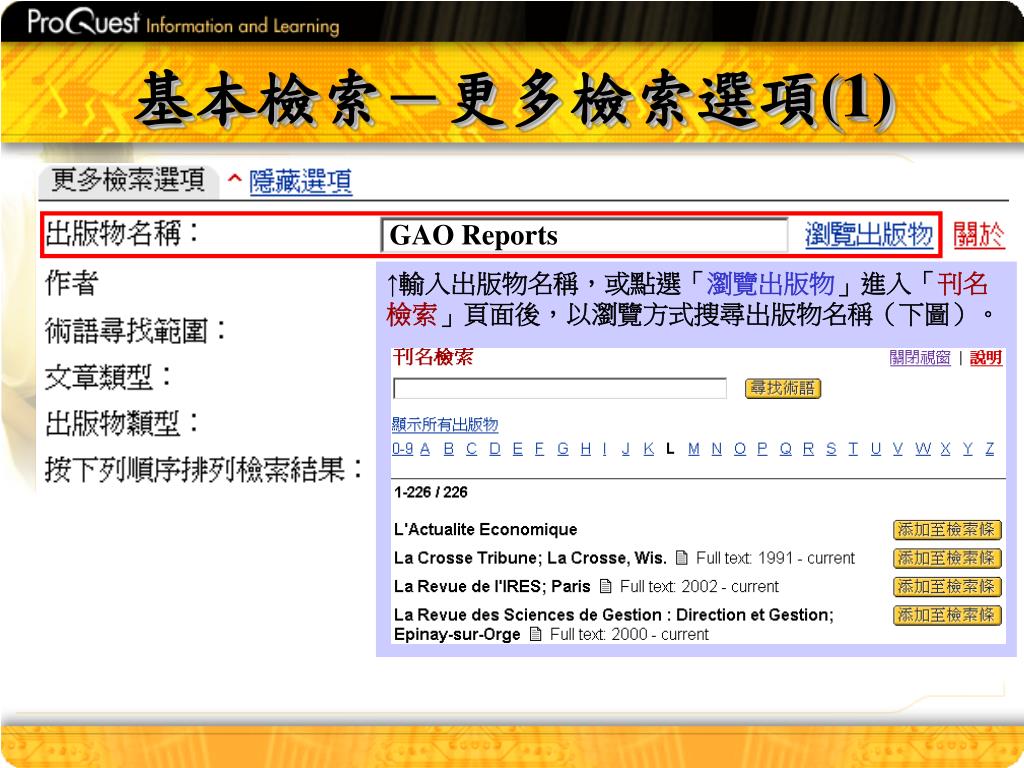
Task: Click the La Revue de l'IRES; Paris title
Action: click(x=492, y=586)
